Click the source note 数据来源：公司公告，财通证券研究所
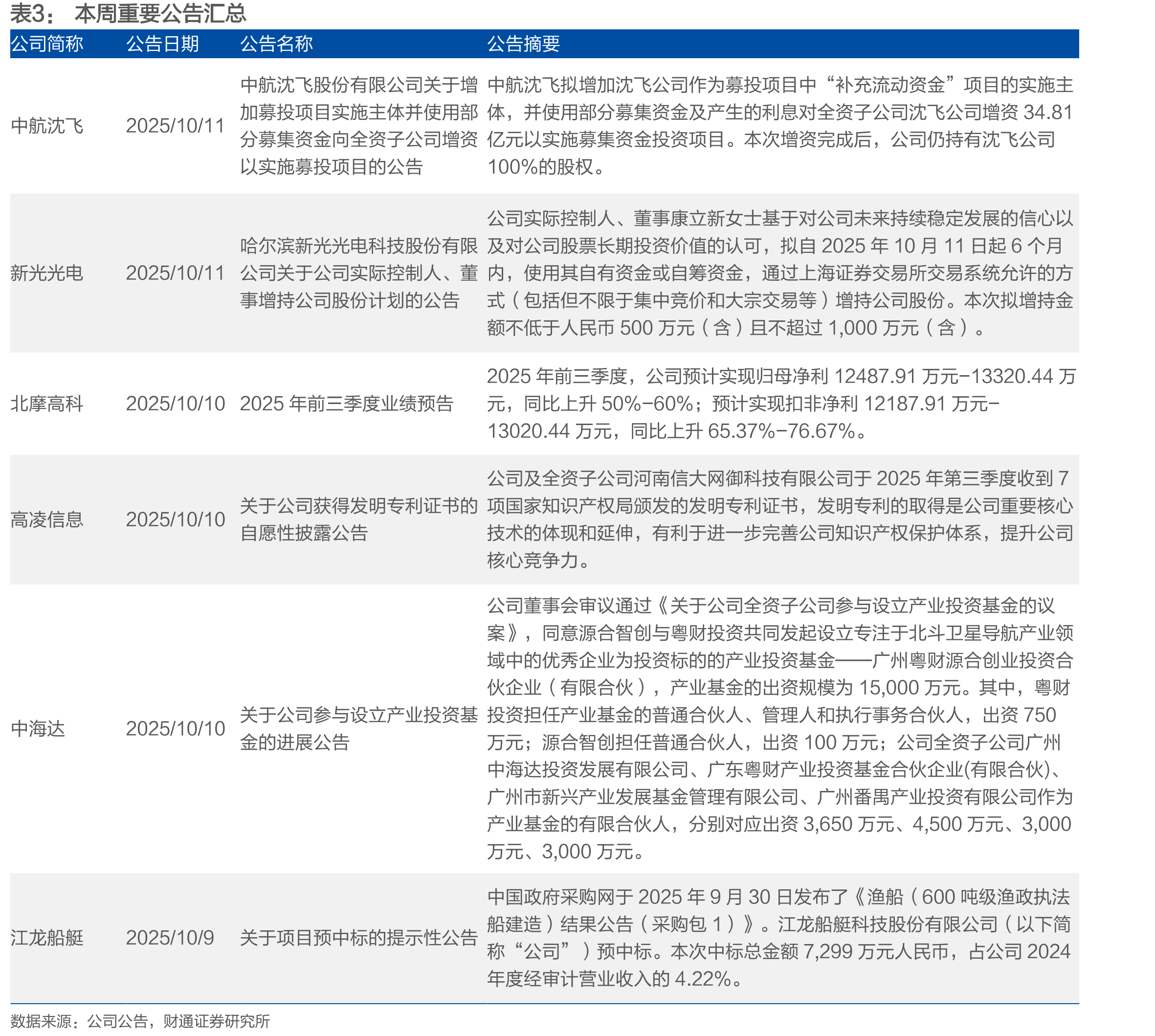This screenshot has width=1155, height=1036. point(140,1021)
